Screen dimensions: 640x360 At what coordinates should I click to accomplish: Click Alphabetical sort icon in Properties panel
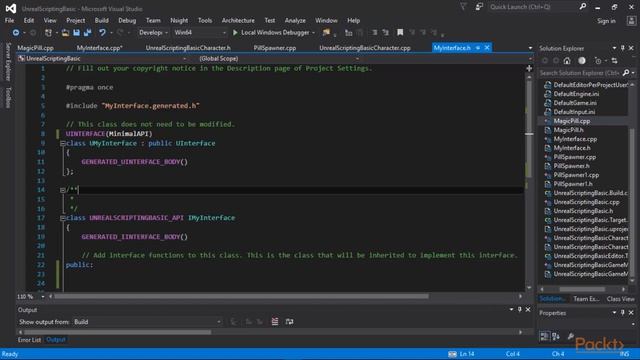pos(556,336)
